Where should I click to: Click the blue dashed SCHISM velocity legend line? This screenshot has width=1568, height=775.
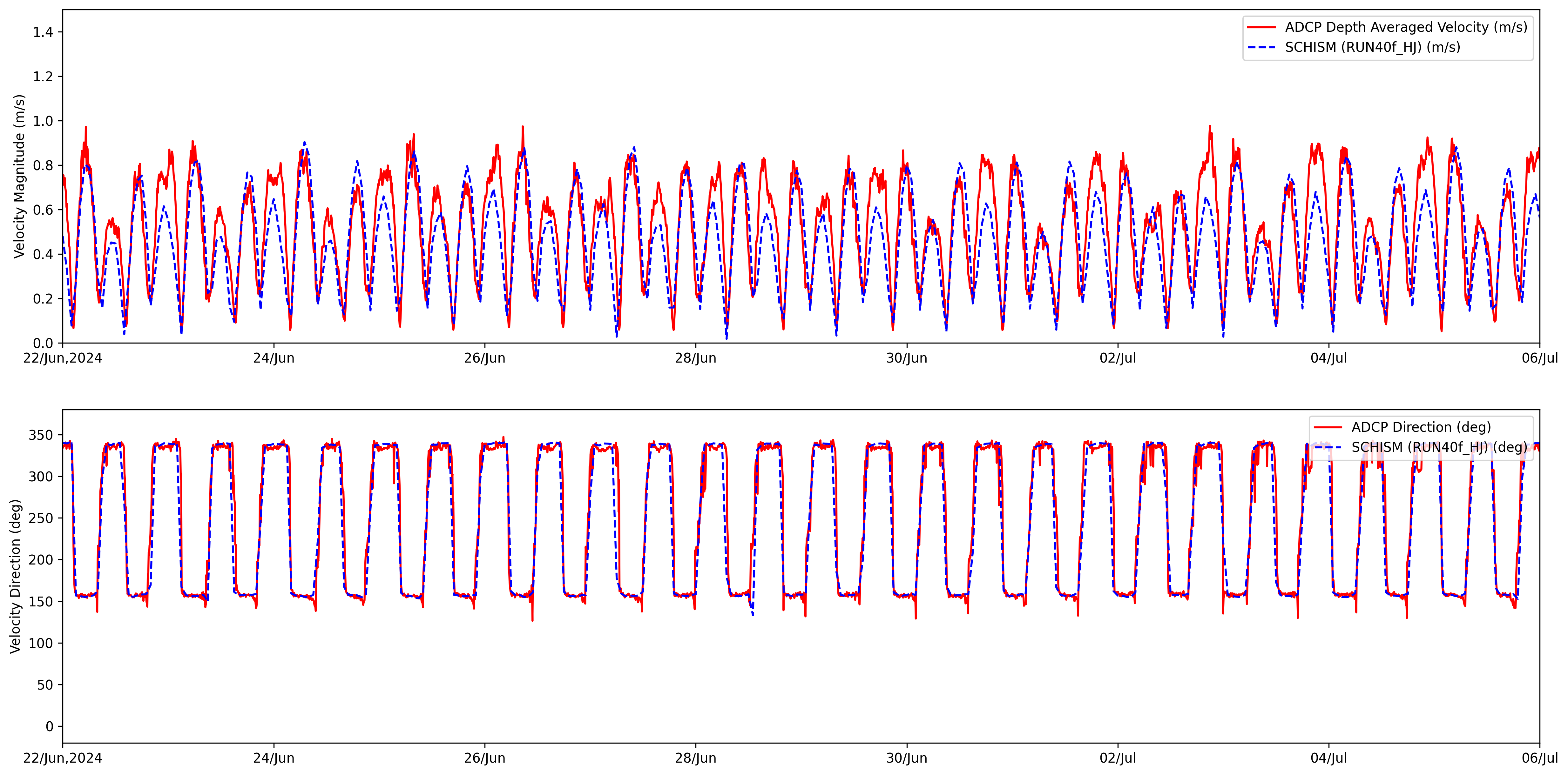click(1261, 47)
